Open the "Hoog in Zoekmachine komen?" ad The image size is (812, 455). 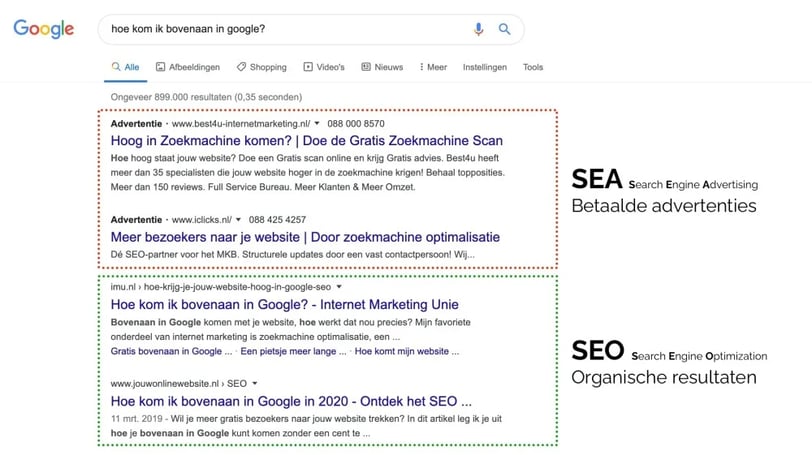[x=307, y=141]
